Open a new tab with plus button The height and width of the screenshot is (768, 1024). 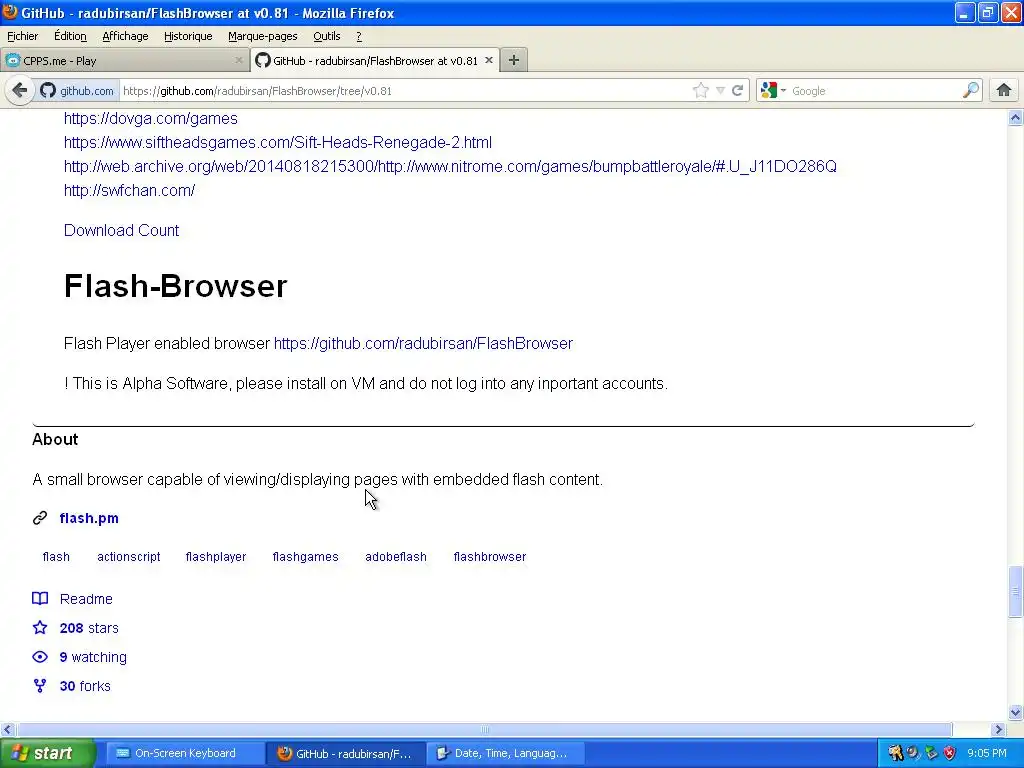coord(514,60)
